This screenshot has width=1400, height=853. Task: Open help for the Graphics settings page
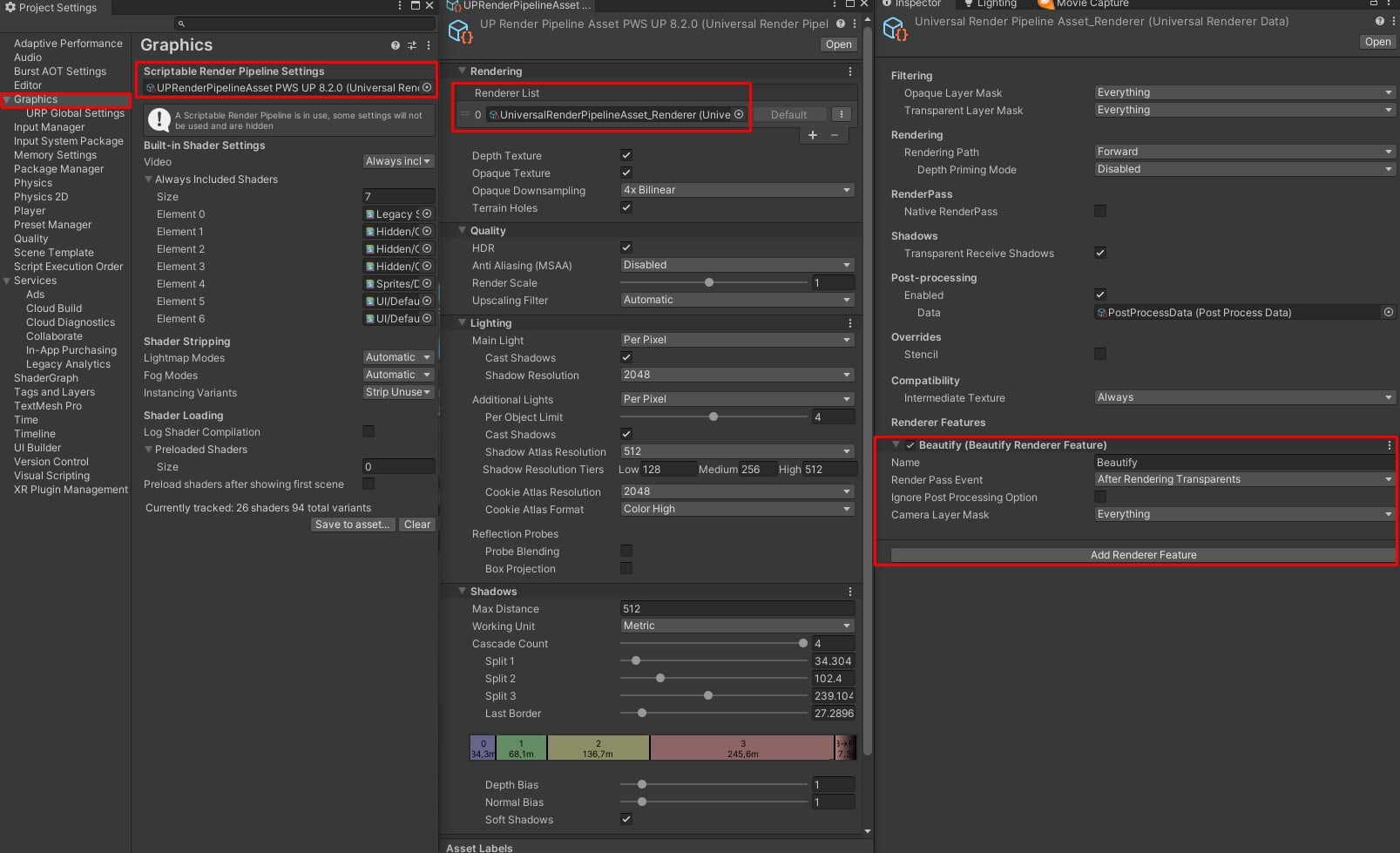tap(396, 45)
